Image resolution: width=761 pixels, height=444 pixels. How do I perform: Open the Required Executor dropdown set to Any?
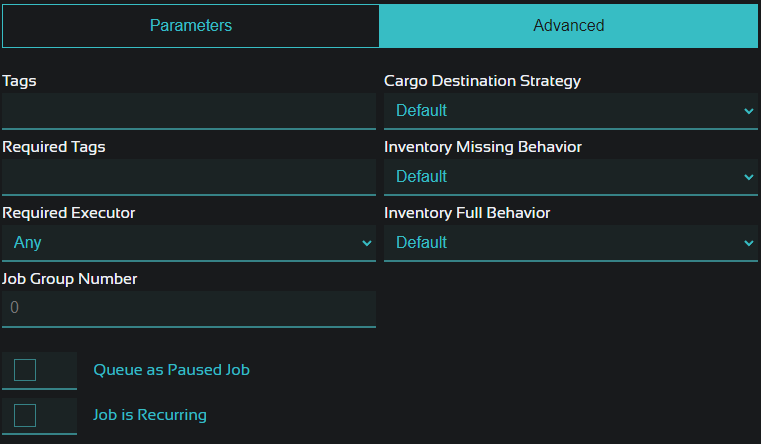click(189, 243)
